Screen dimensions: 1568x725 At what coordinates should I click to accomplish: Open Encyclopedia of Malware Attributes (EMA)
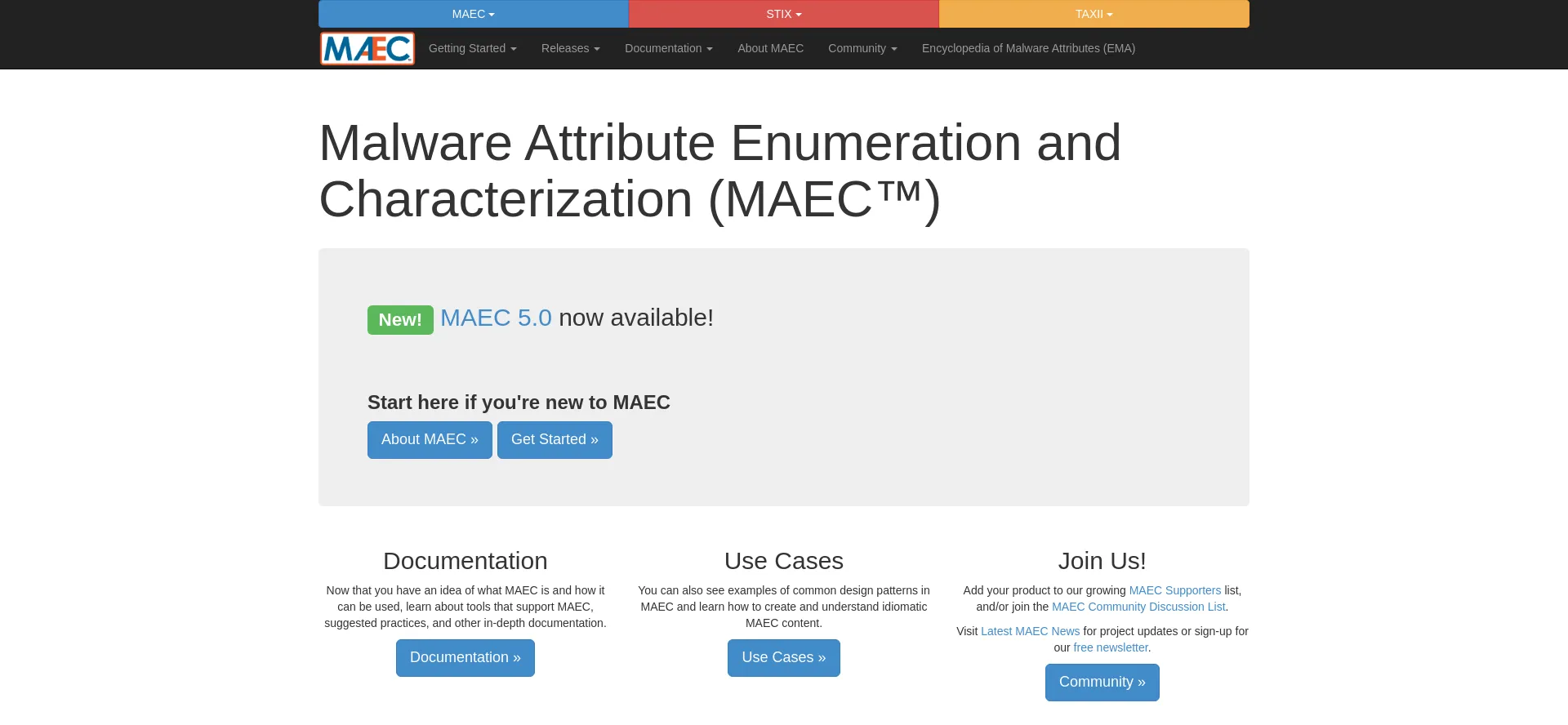[1028, 48]
